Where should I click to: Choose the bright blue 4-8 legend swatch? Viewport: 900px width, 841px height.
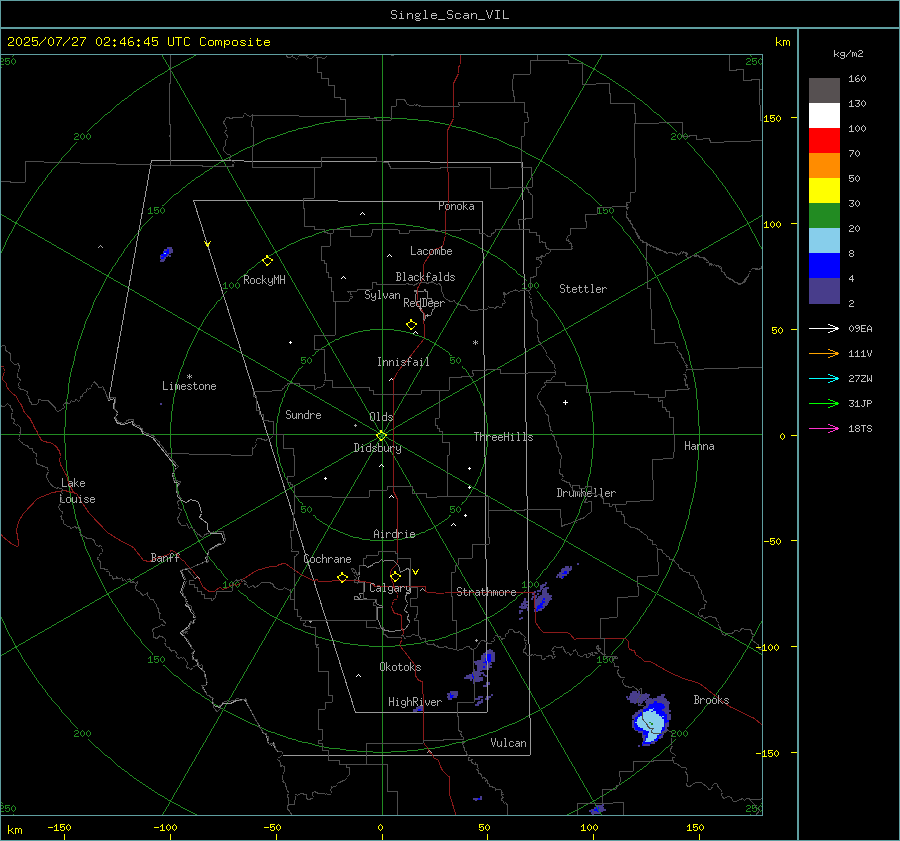point(824,266)
